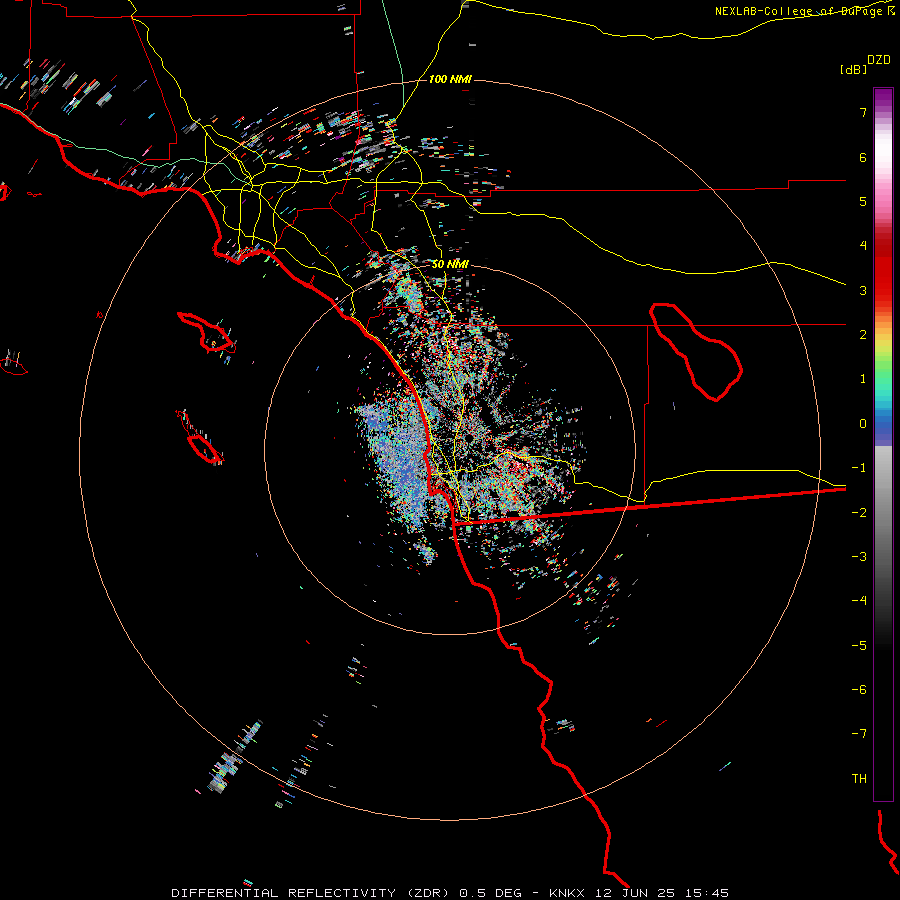This screenshot has width=900, height=900.
Task: Click the red section of the color bar
Action: coord(883,270)
